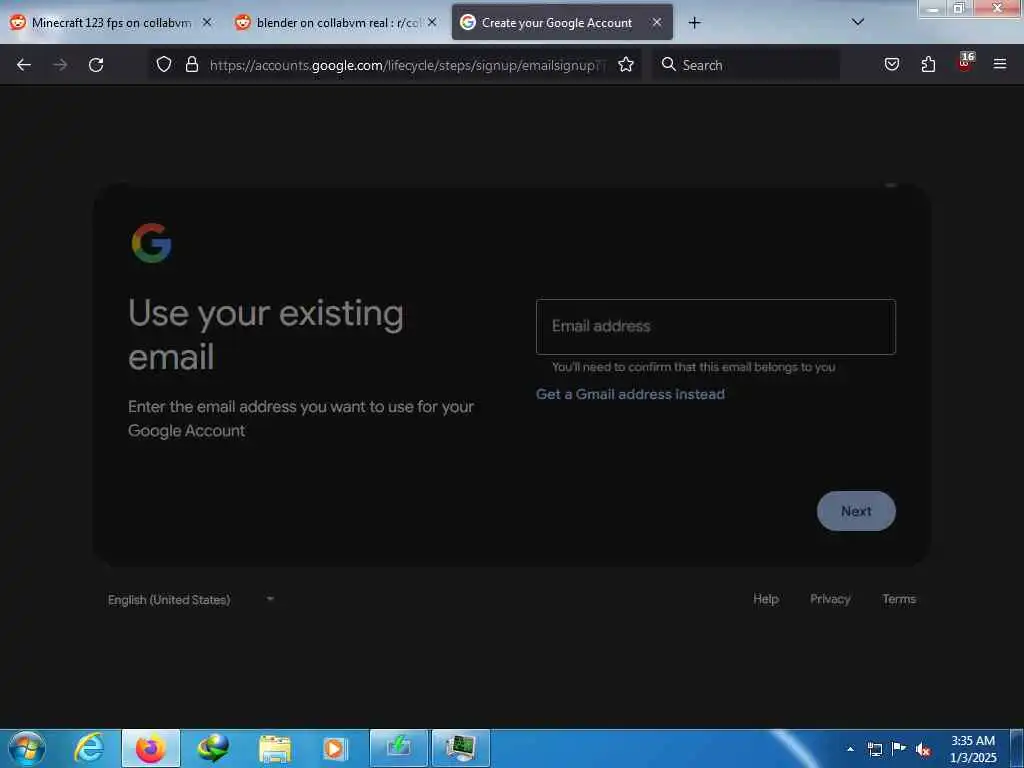The image size is (1024, 768).
Task: Open the Pocket save icon
Action: [891, 64]
